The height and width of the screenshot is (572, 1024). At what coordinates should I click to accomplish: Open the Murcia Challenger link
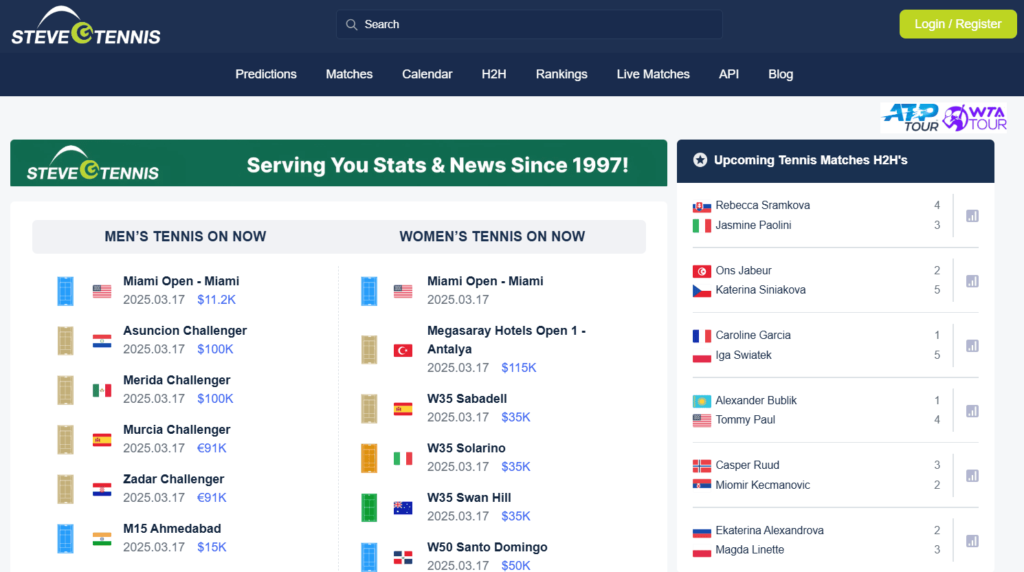[x=176, y=430]
